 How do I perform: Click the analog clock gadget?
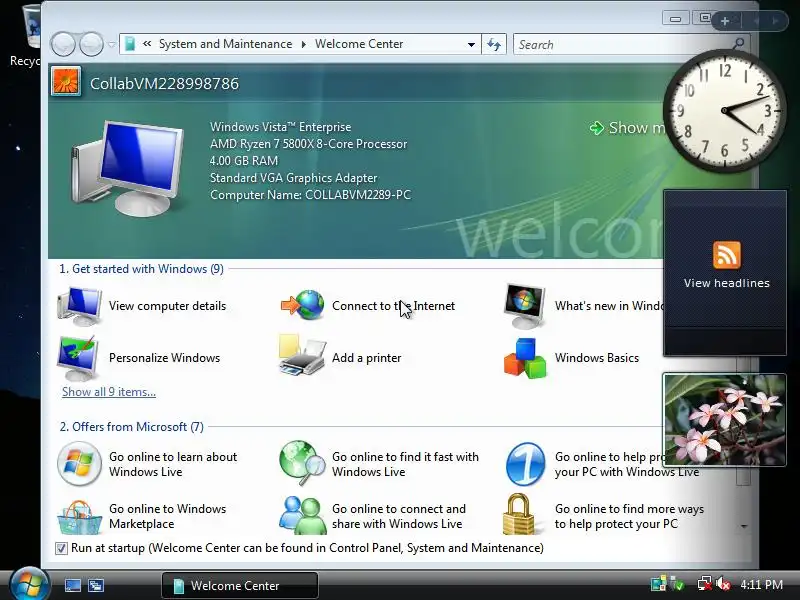[724, 110]
